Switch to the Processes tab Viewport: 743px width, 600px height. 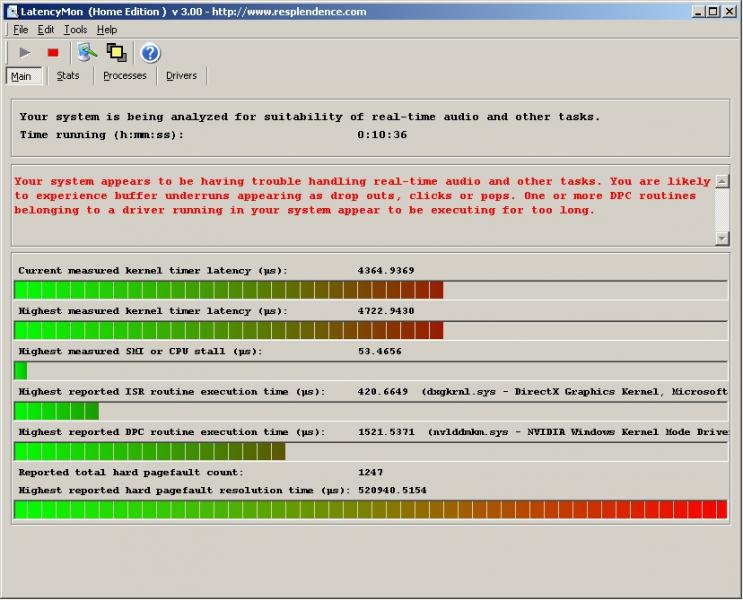(125, 76)
